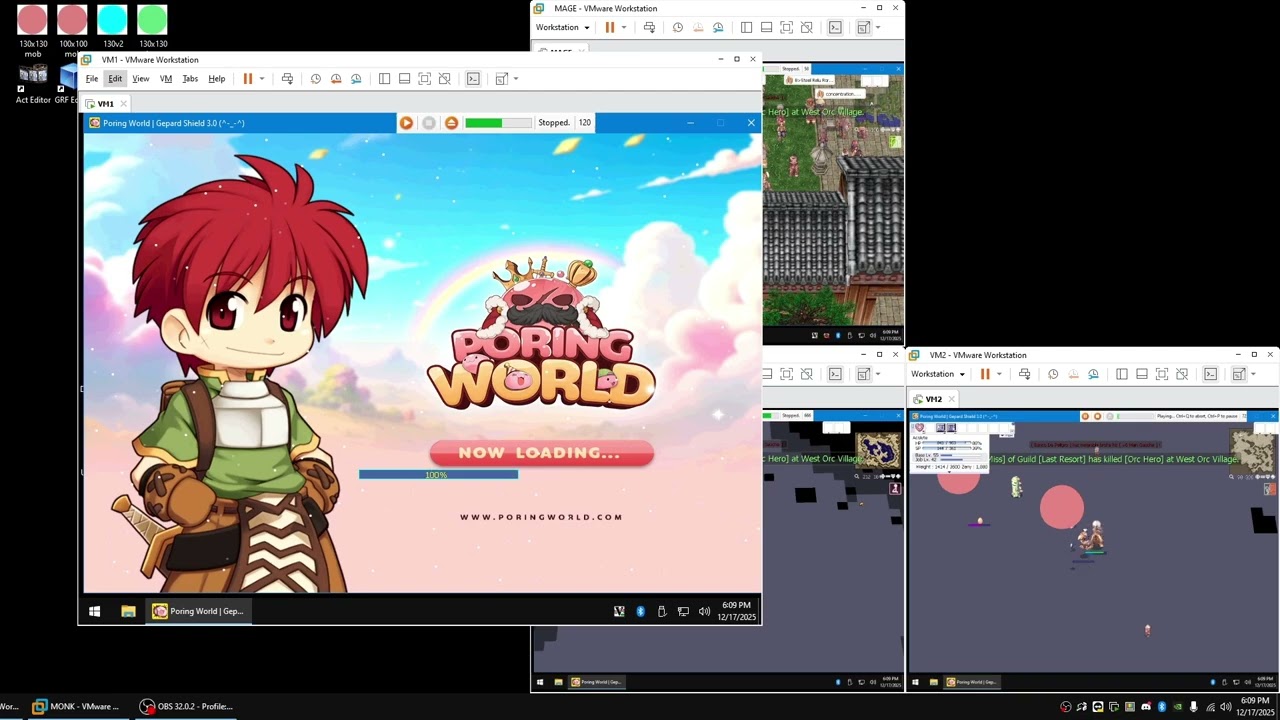Open File menu in VM1 window
Viewport: 1280px width, 720px height.
(x=92, y=79)
